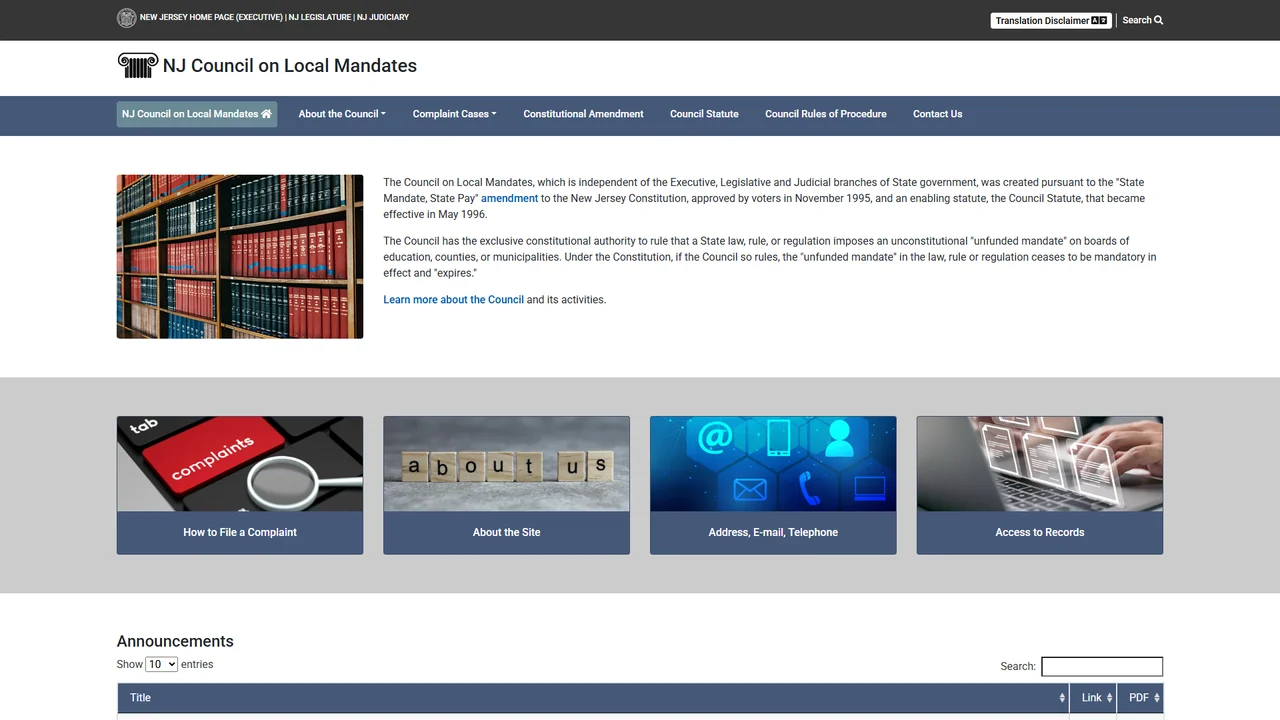Open the About the Site card
This screenshot has width=1280, height=720.
coord(507,533)
